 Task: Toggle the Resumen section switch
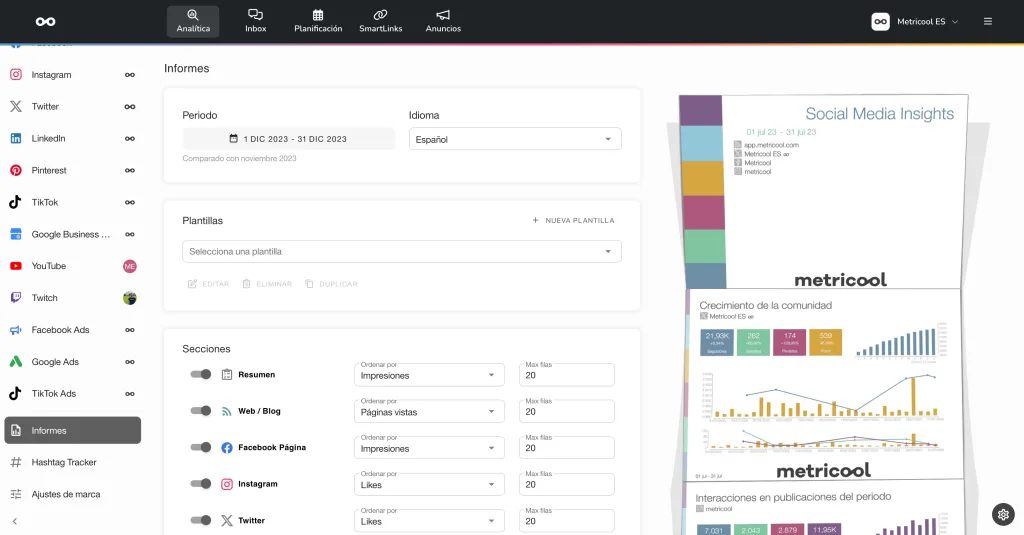click(200, 374)
